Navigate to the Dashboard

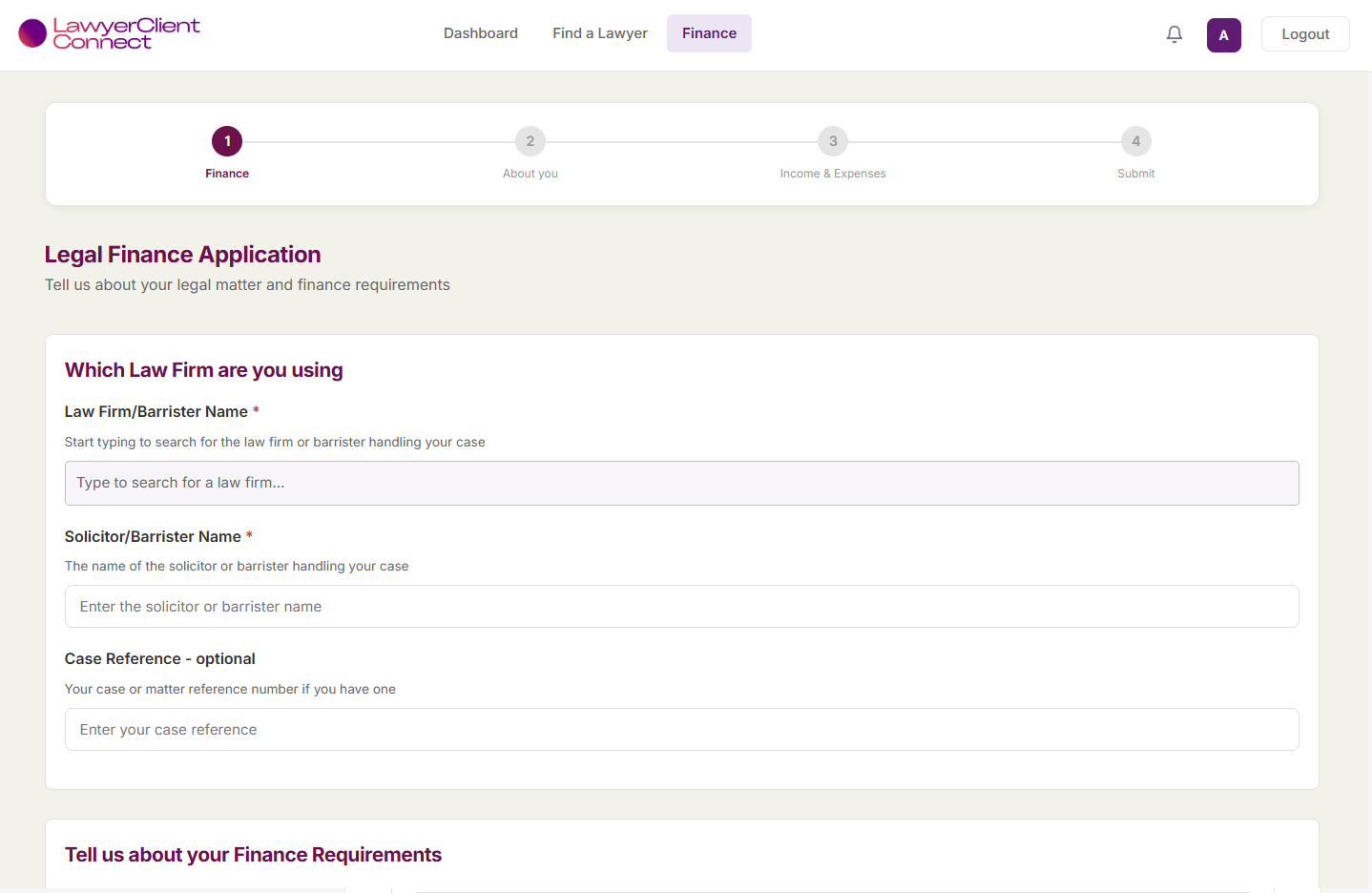pyautogui.click(x=480, y=32)
